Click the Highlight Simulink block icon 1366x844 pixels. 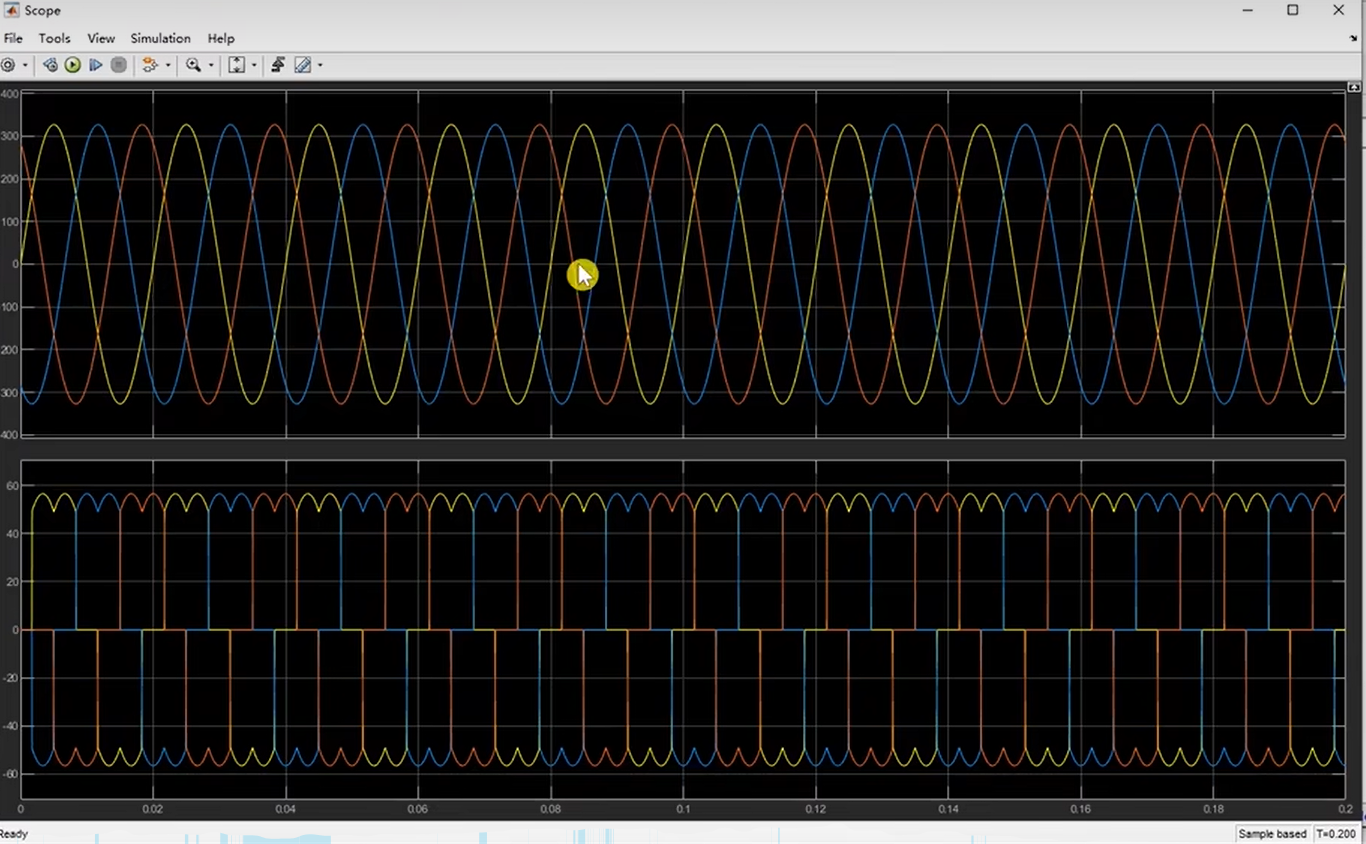tap(150, 65)
